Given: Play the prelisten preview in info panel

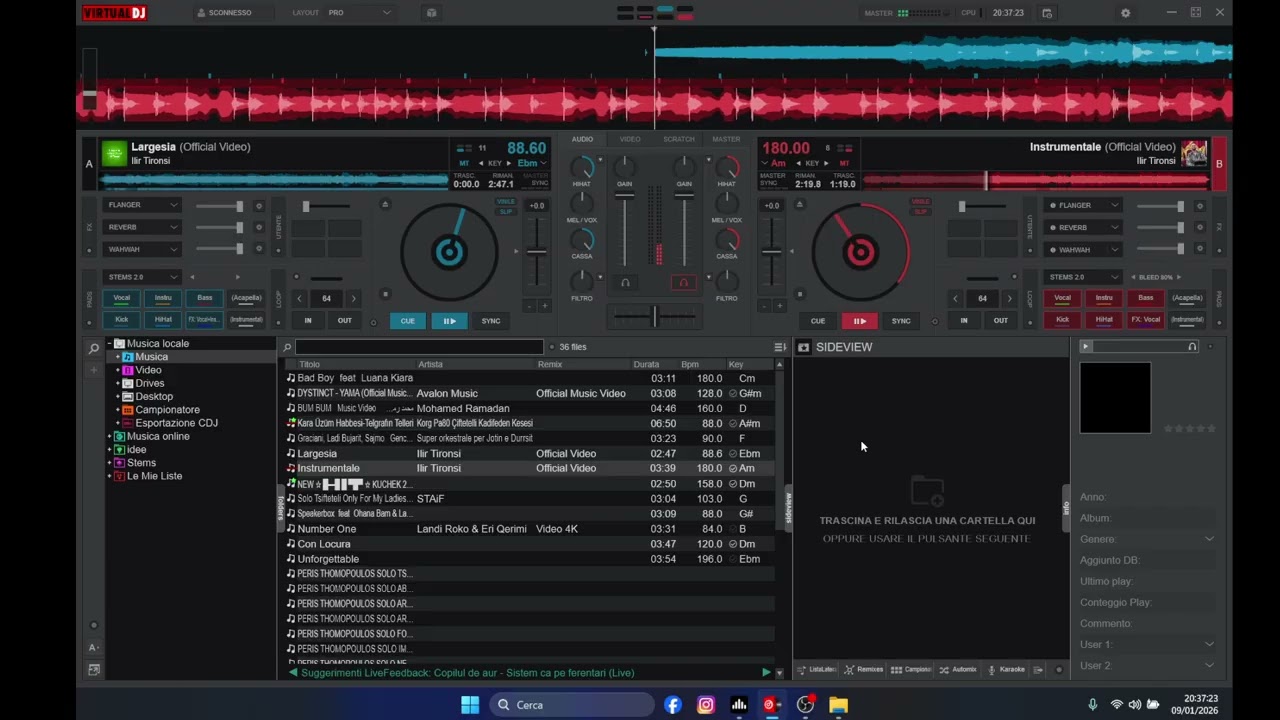Looking at the screenshot, I should [1086, 346].
